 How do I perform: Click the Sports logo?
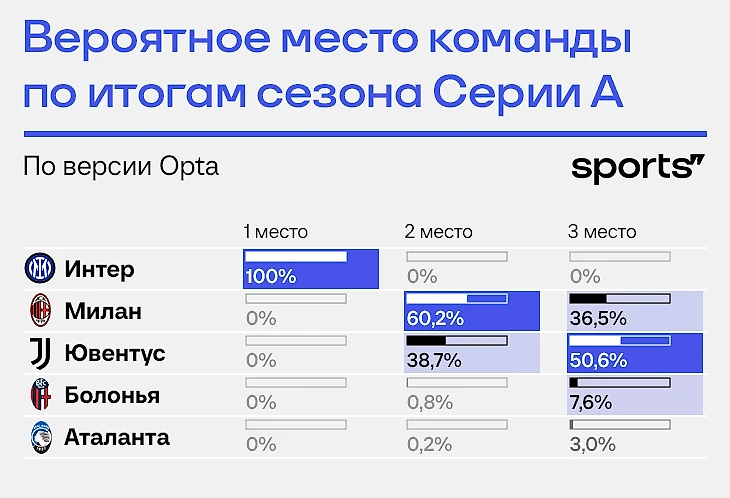pyautogui.click(x=638, y=167)
